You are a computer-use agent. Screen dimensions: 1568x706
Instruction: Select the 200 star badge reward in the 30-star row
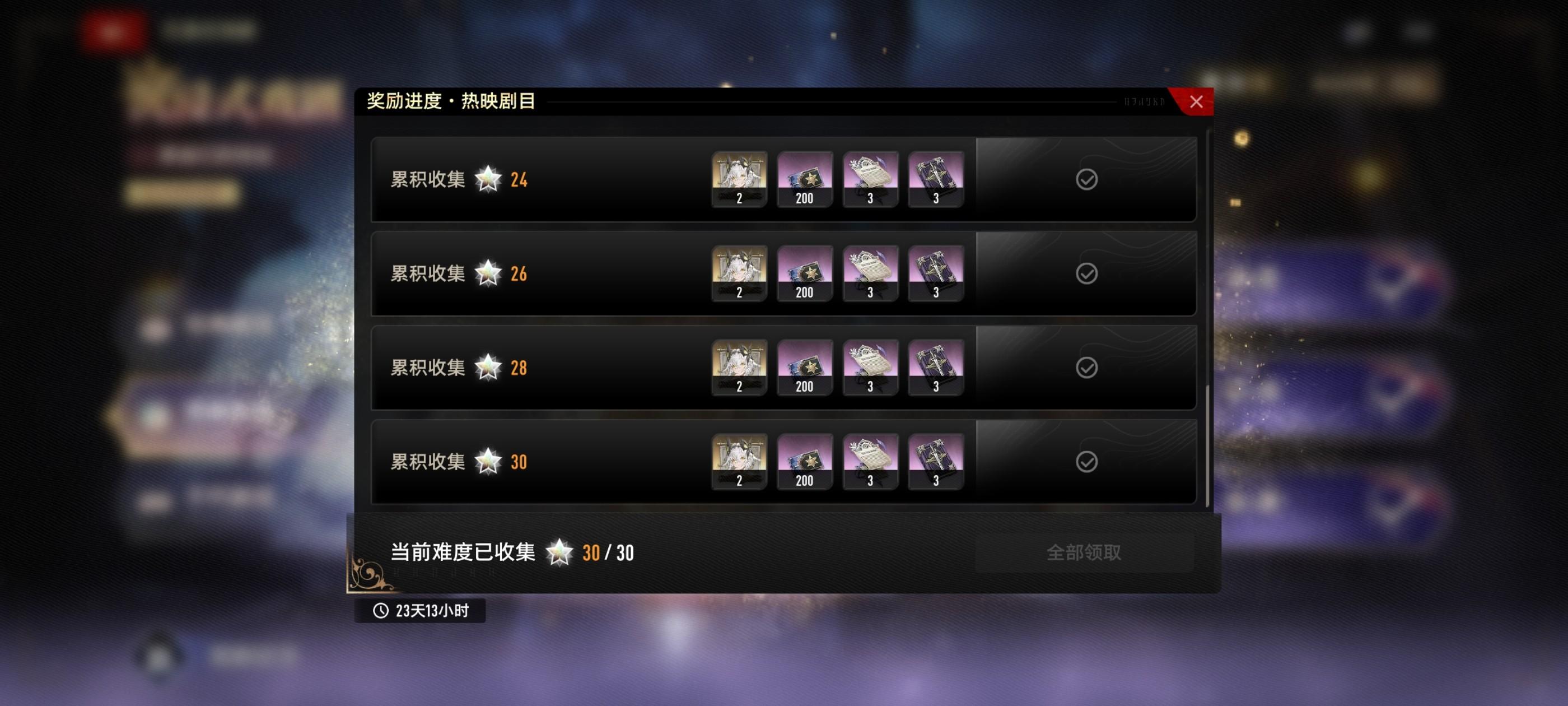[x=805, y=462]
